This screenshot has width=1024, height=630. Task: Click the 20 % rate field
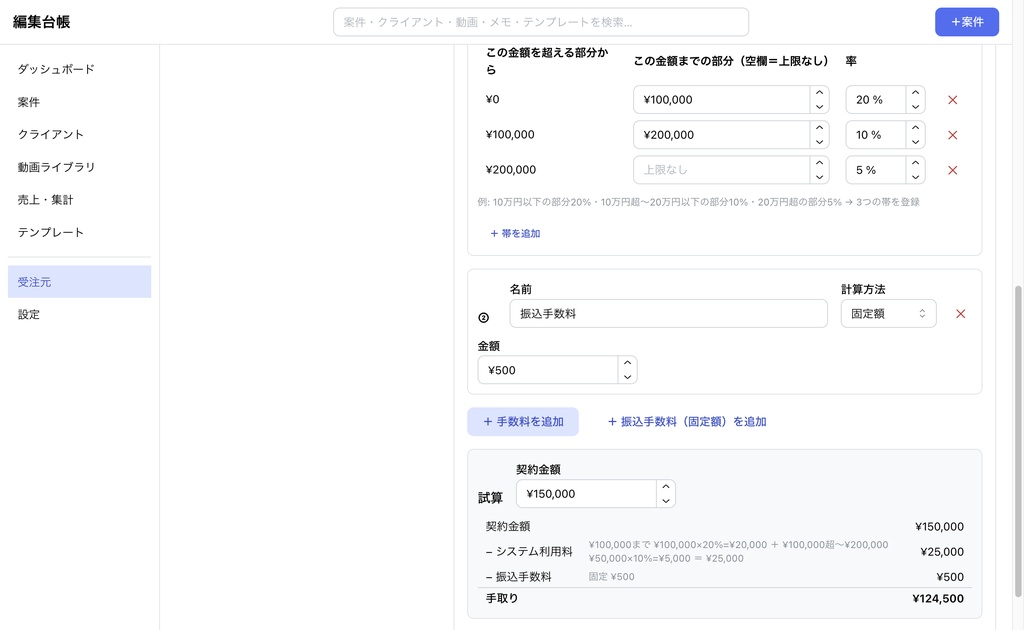click(x=876, y=100)
